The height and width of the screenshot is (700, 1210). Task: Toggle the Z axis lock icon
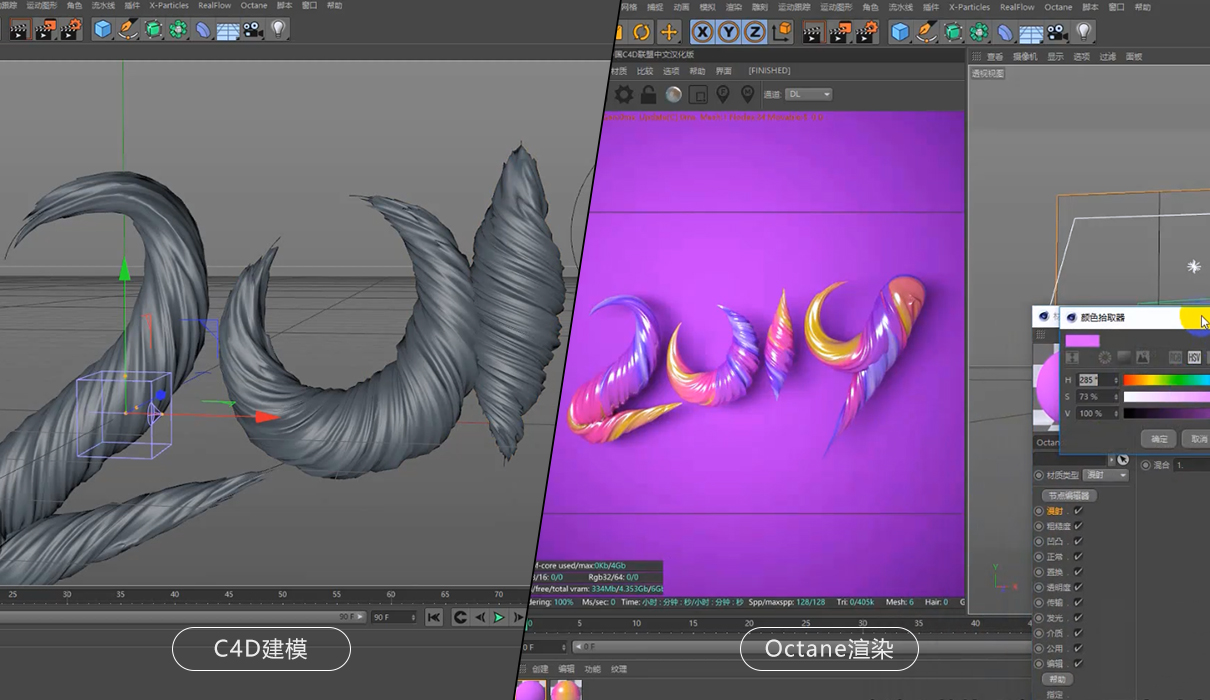pos(754,32)
